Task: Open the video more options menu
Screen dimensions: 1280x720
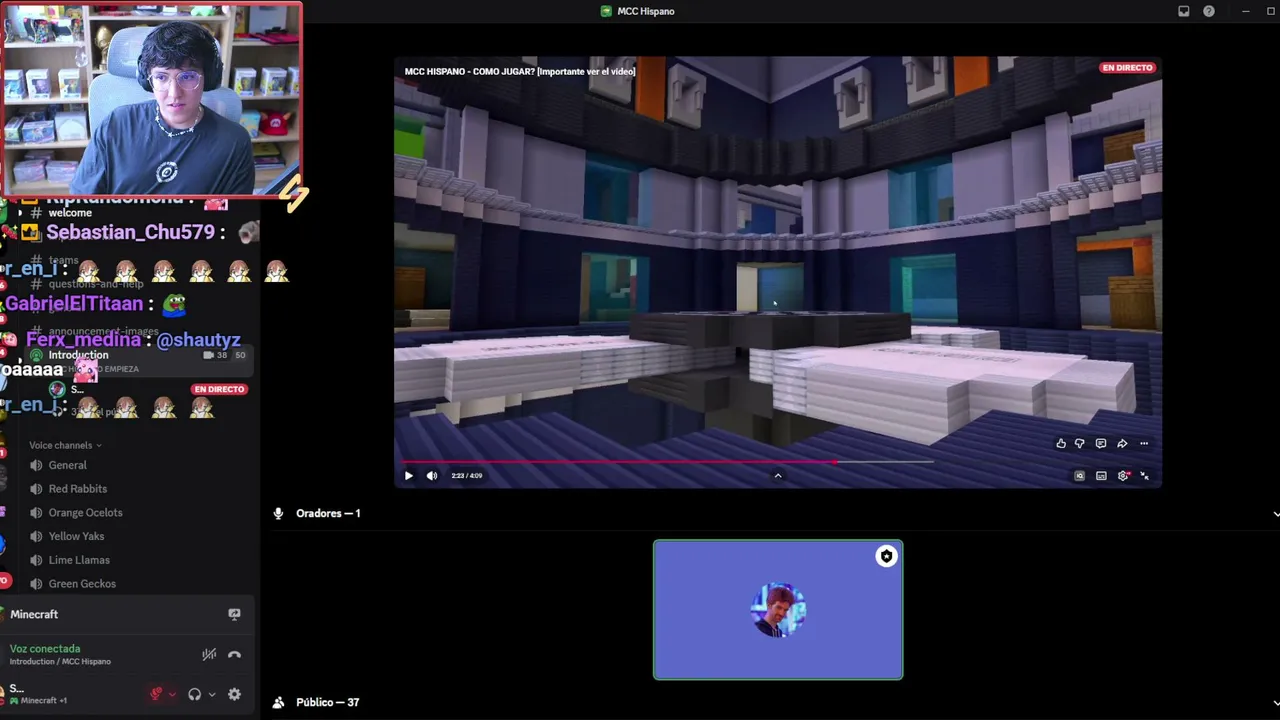Action: (1144, 444)
